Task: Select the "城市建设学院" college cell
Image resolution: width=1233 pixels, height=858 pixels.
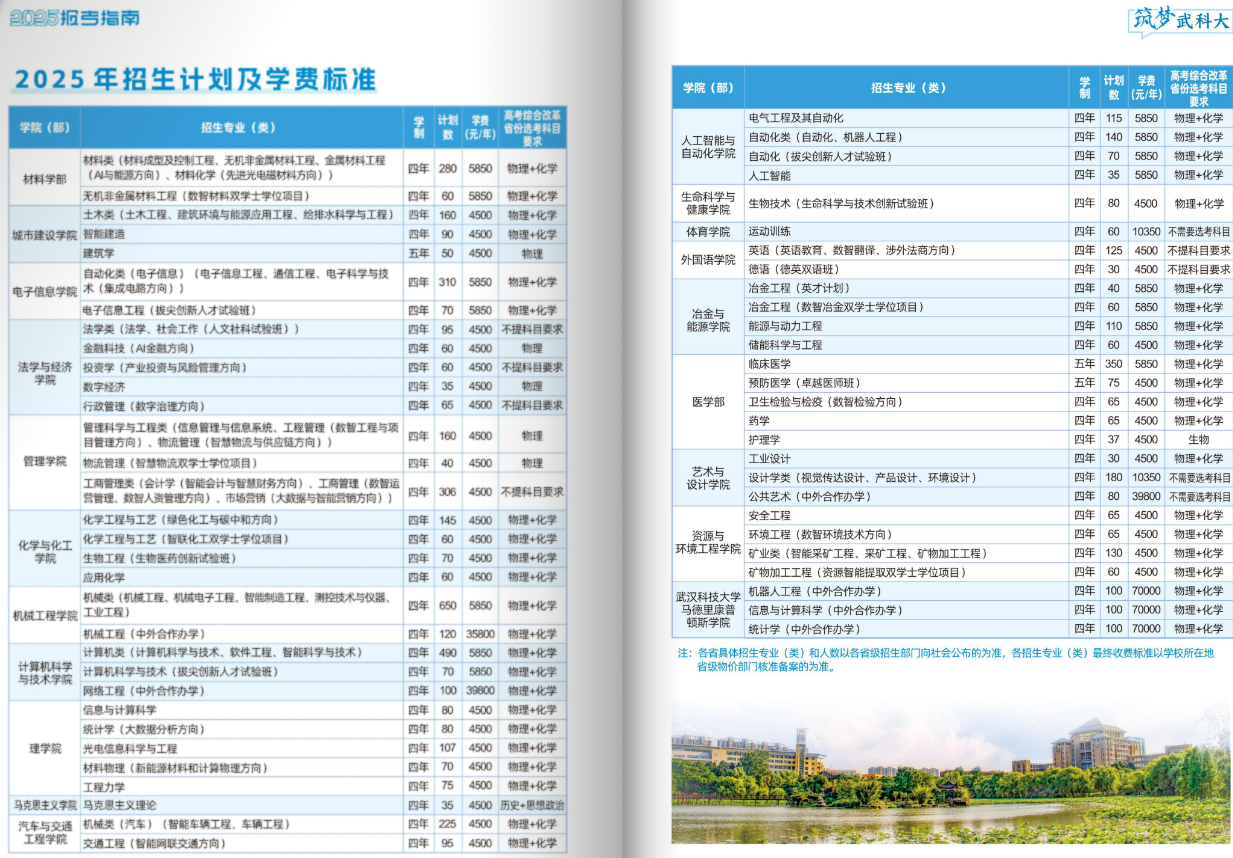Action: tap(45, 234)
